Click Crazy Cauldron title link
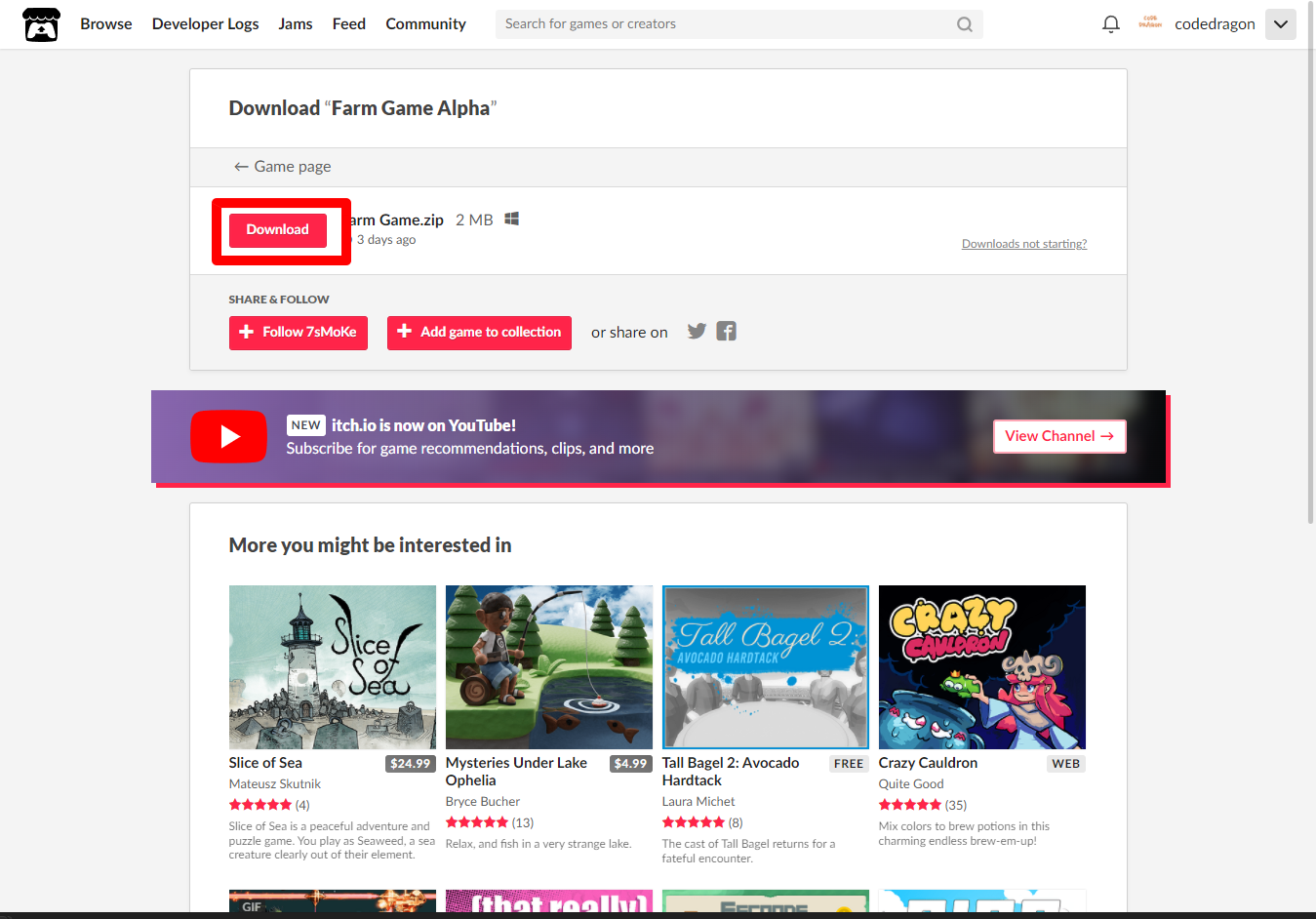Image resolution: width=1316 pixels, height=919 pixels. (928, 763)
